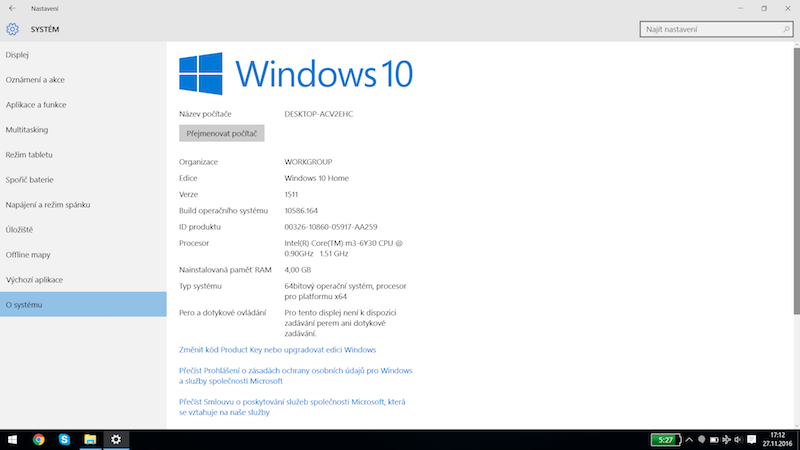Click the Přejmenovat počítač button

(x=221, y=133)
